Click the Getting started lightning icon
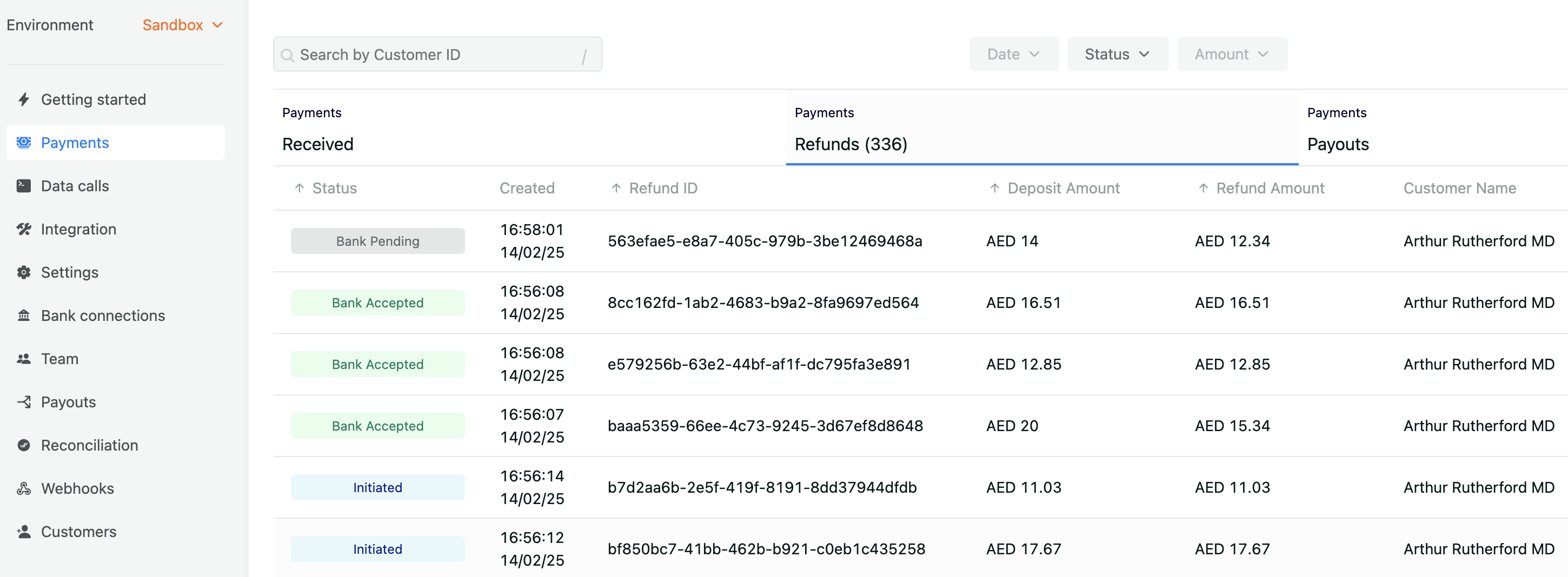Screen dimensions: 1568x577 tap(24, 99)
